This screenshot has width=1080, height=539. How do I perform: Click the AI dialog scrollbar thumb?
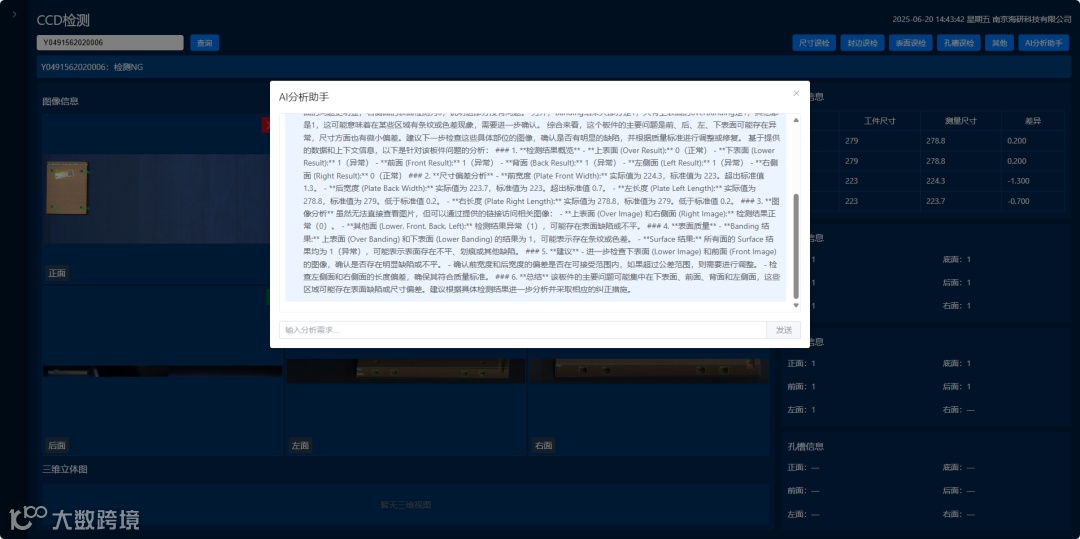click(796, 246)
